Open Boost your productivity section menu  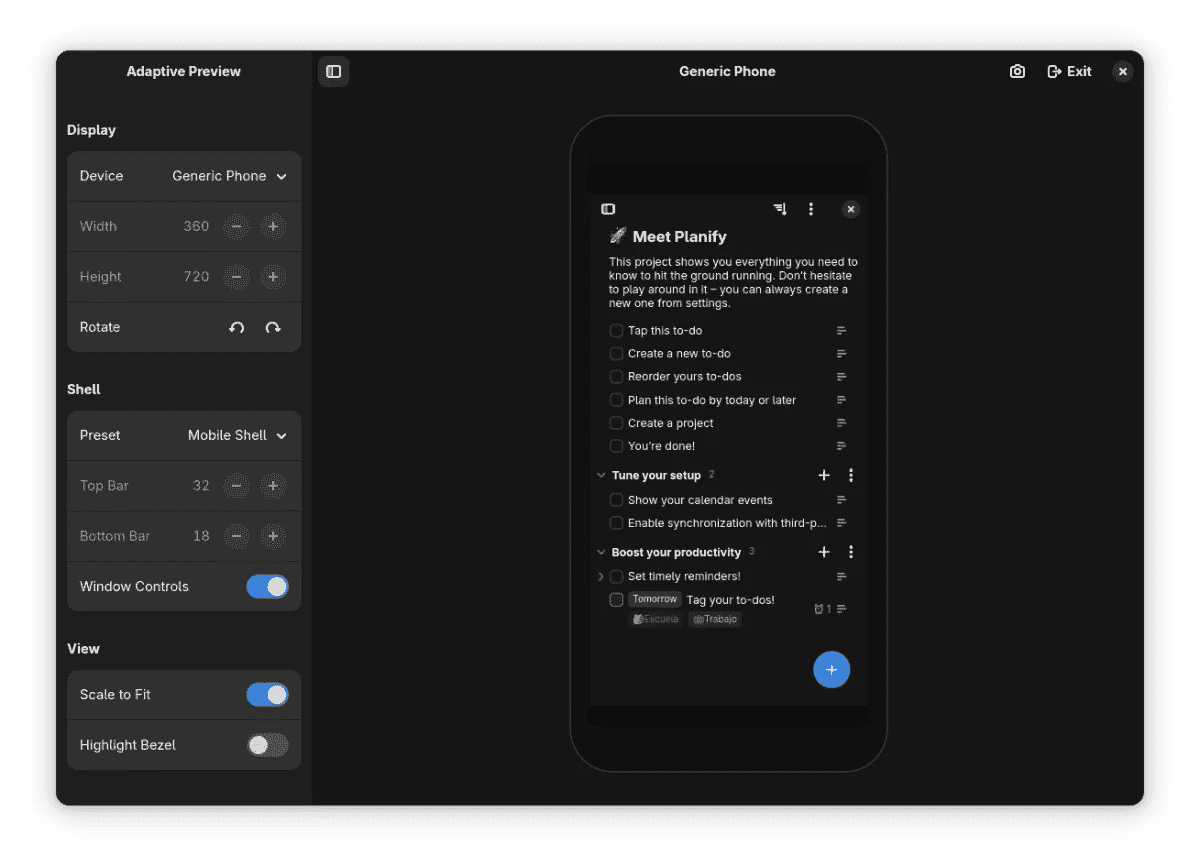851,552
